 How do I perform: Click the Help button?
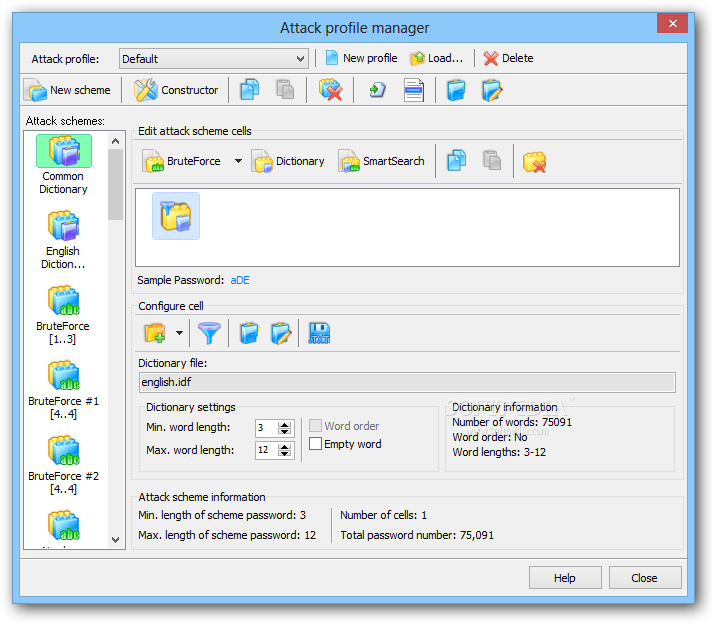[565, 578]
